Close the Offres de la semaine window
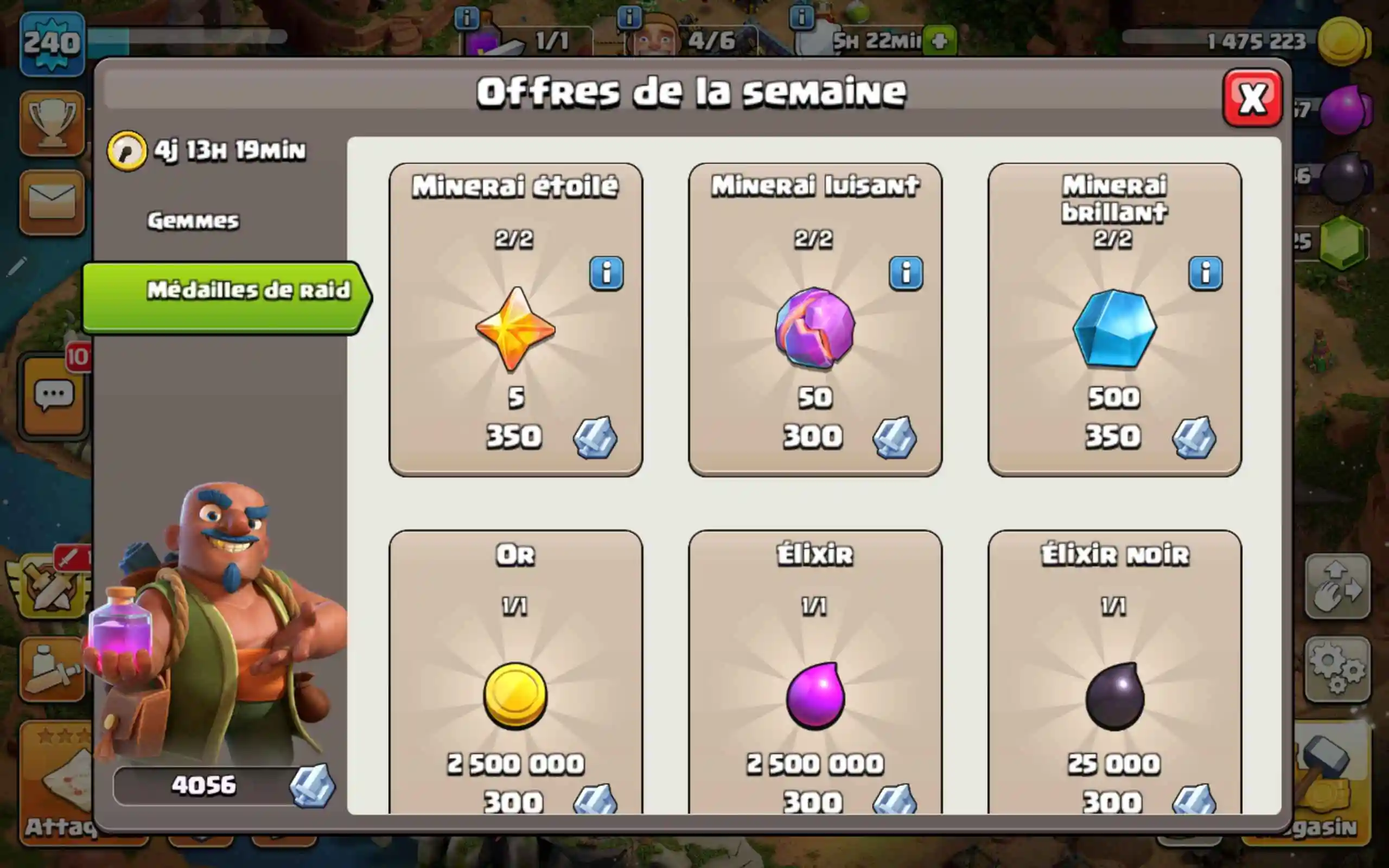 click(x=1252, y=98)
